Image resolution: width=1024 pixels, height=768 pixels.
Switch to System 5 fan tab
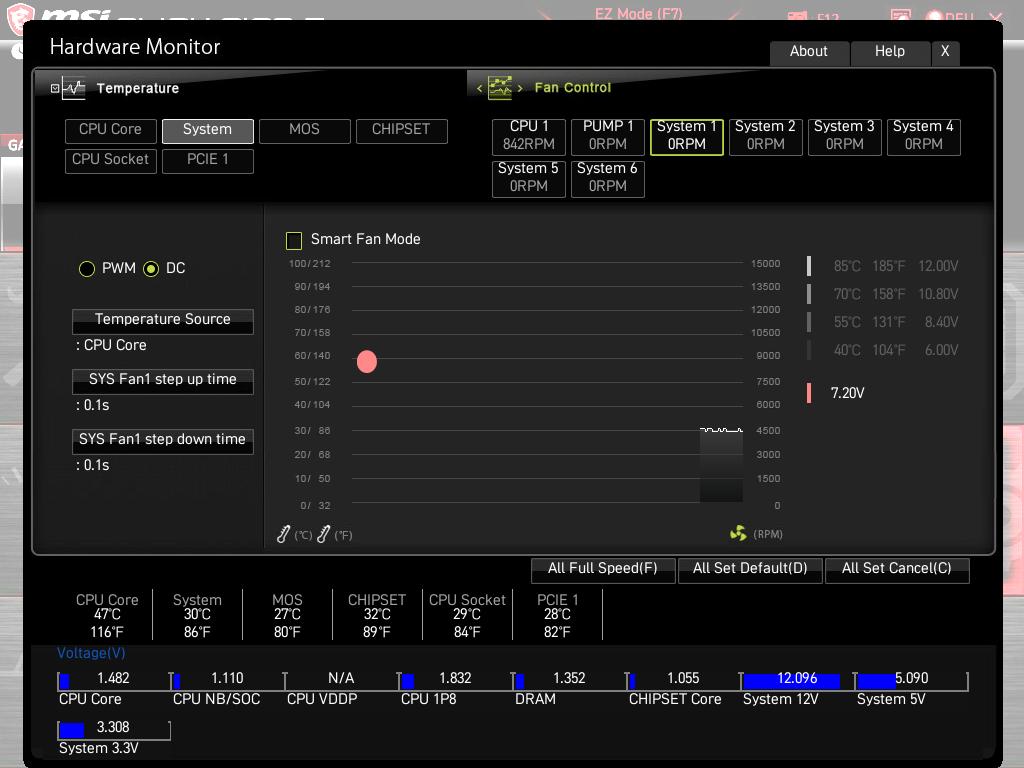tap(529, 178)
